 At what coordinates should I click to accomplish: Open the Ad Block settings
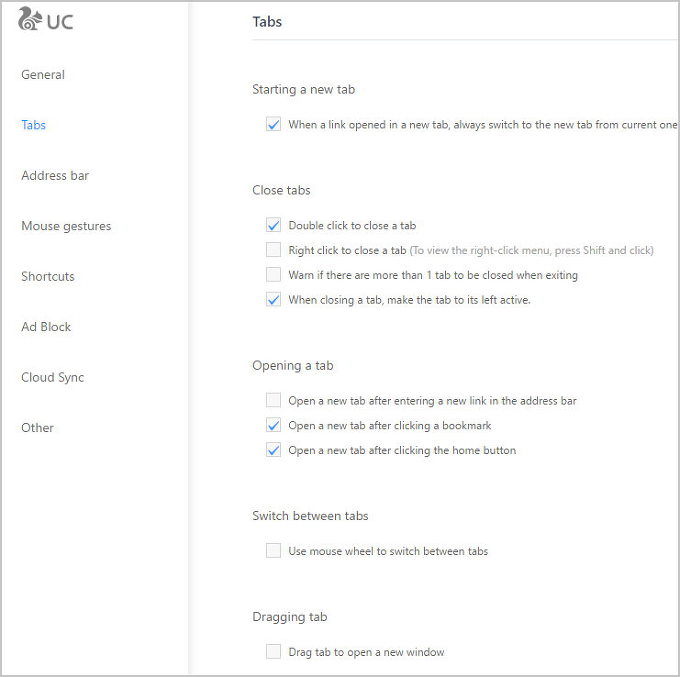coord(46,327)
